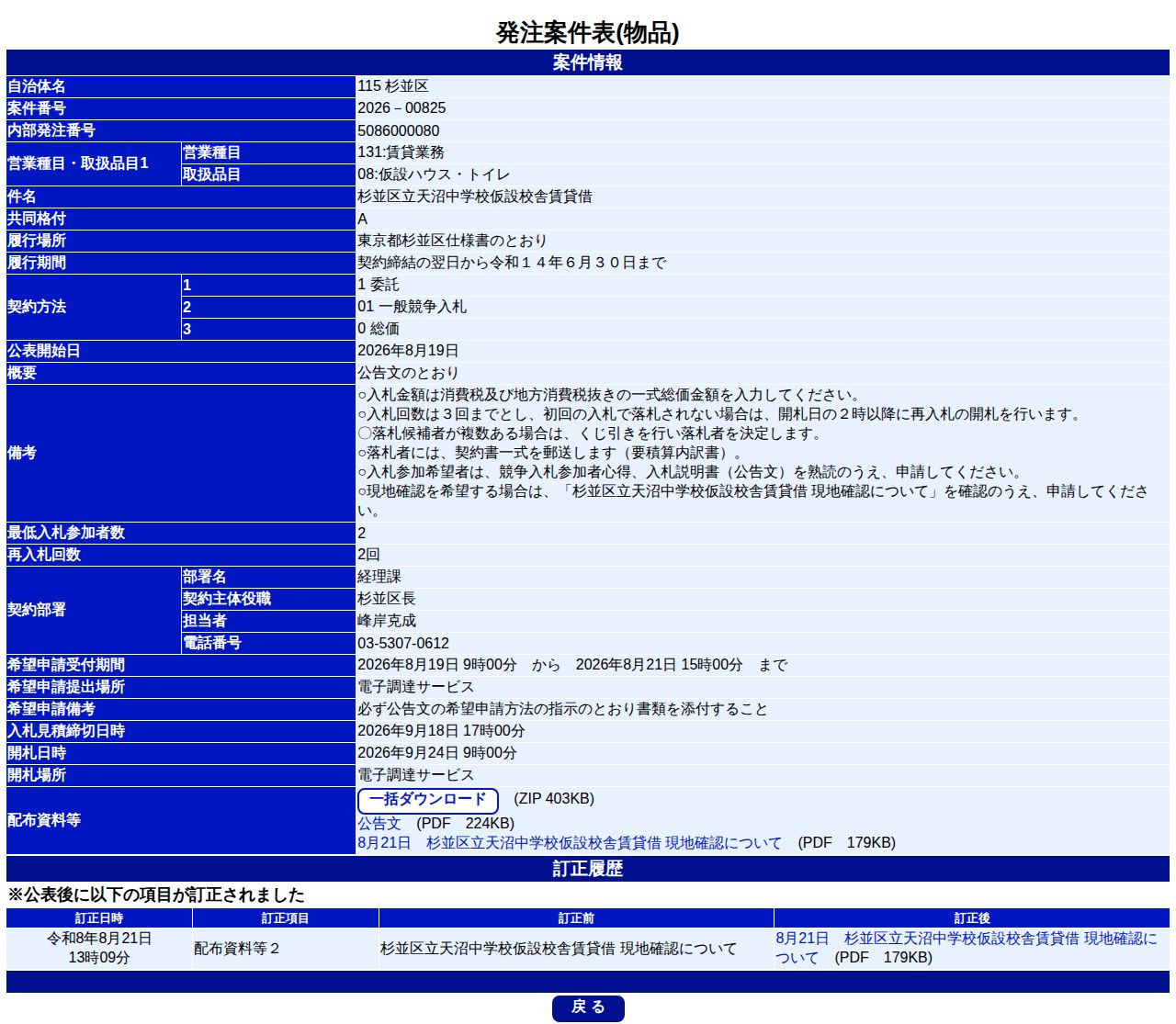The width and height of the screenshot is (1176, 1024).
Task: Click 部署名 value 経理課
Action: pyautogui.click(x=379, y=577)
